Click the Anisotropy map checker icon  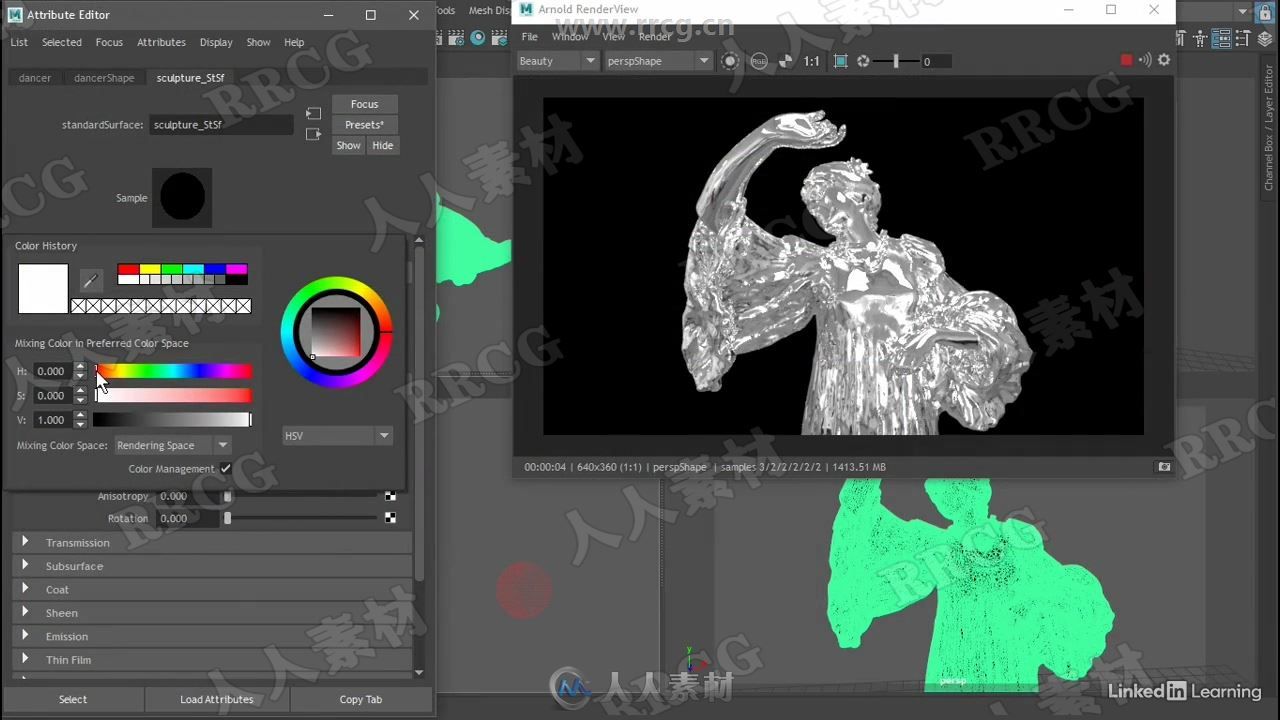click(x=390, y=496)
